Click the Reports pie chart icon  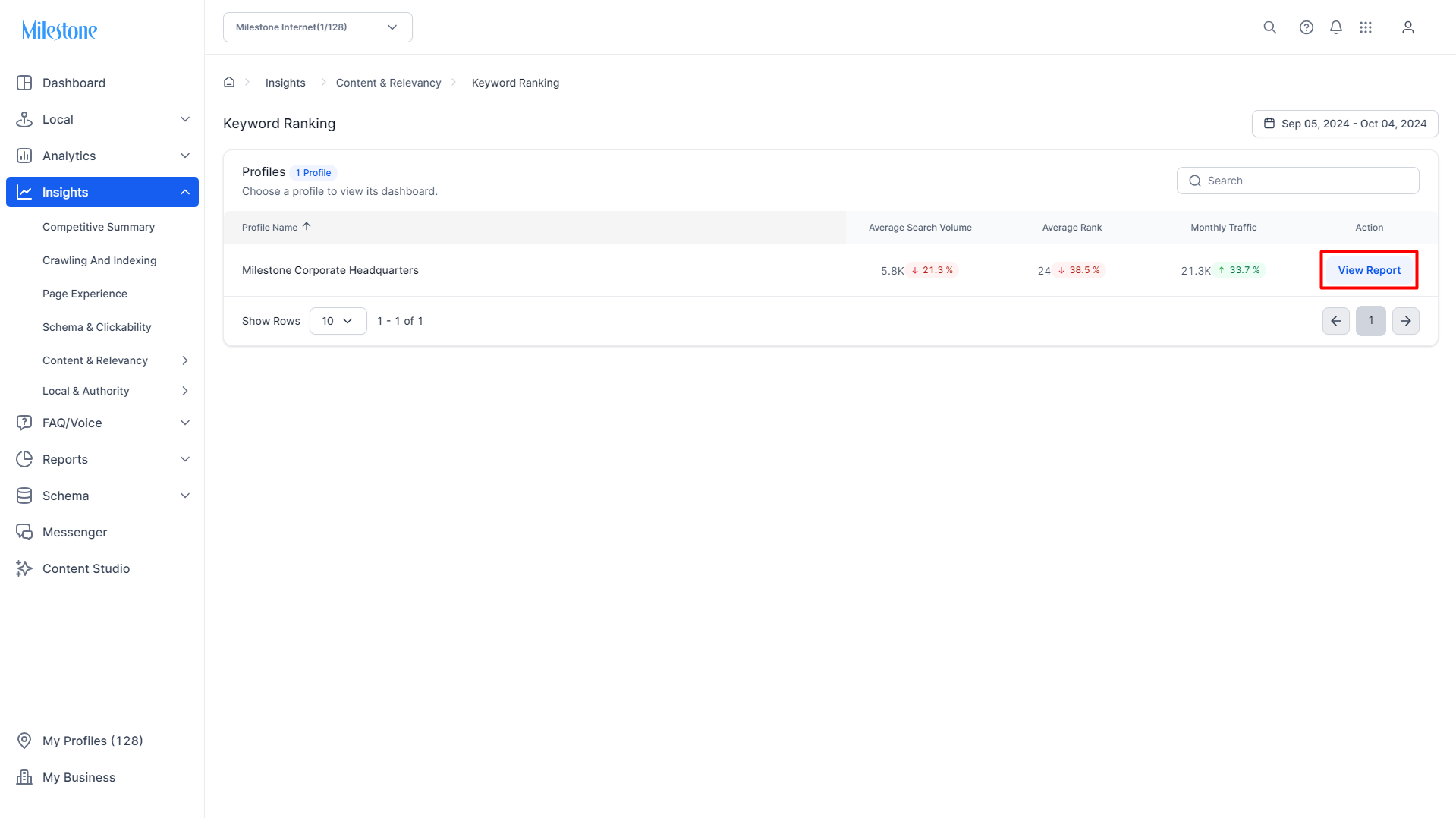click(24, 459)
